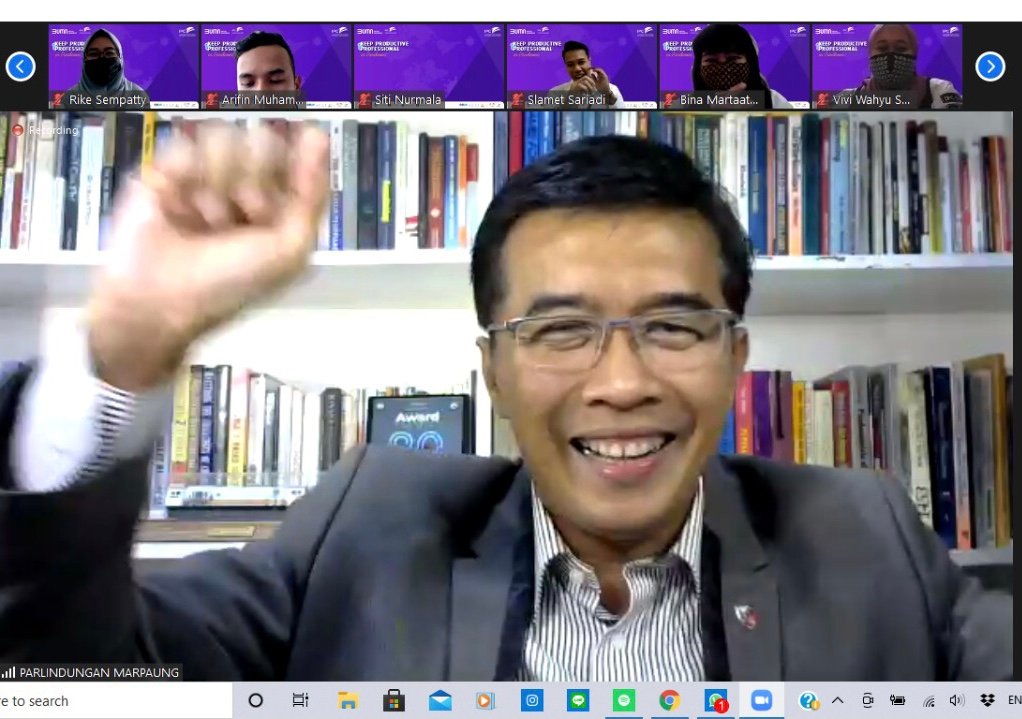This screenshot has height=719, width=1022.
Task: Open Spotify from the taskbar
Action: tap(624, 701)
